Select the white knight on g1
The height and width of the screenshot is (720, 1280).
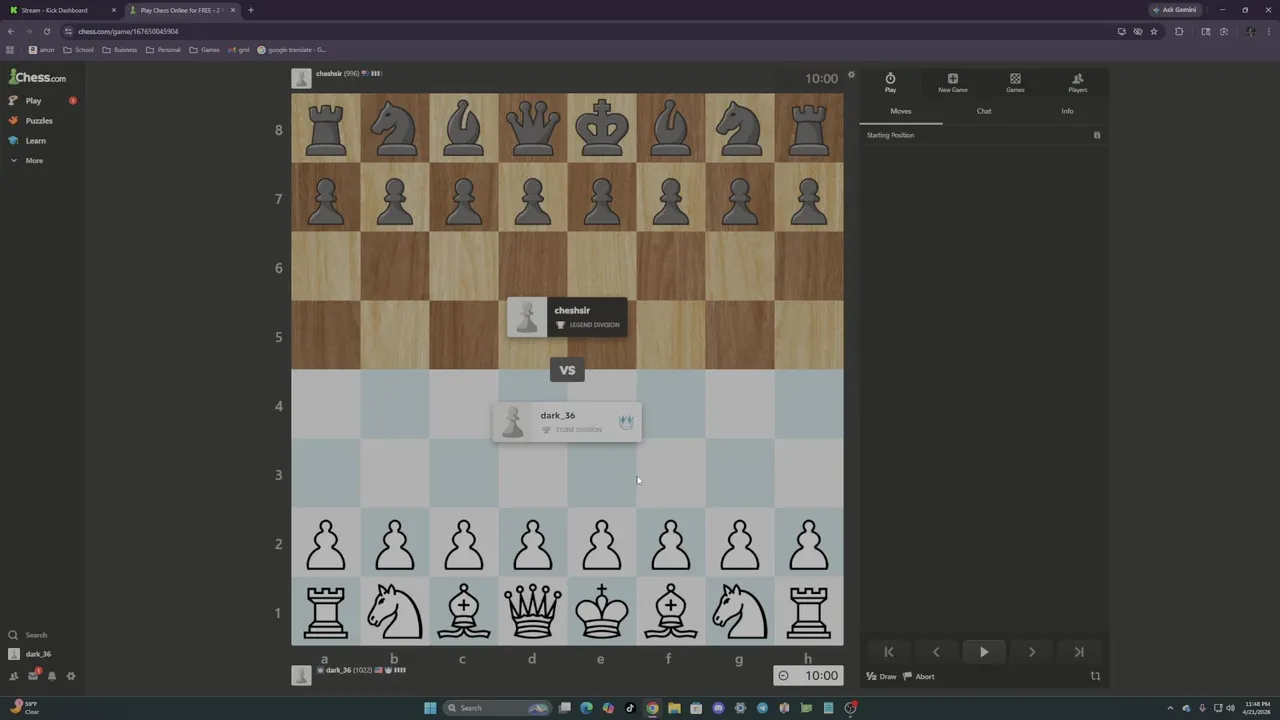tap(740, 613)
